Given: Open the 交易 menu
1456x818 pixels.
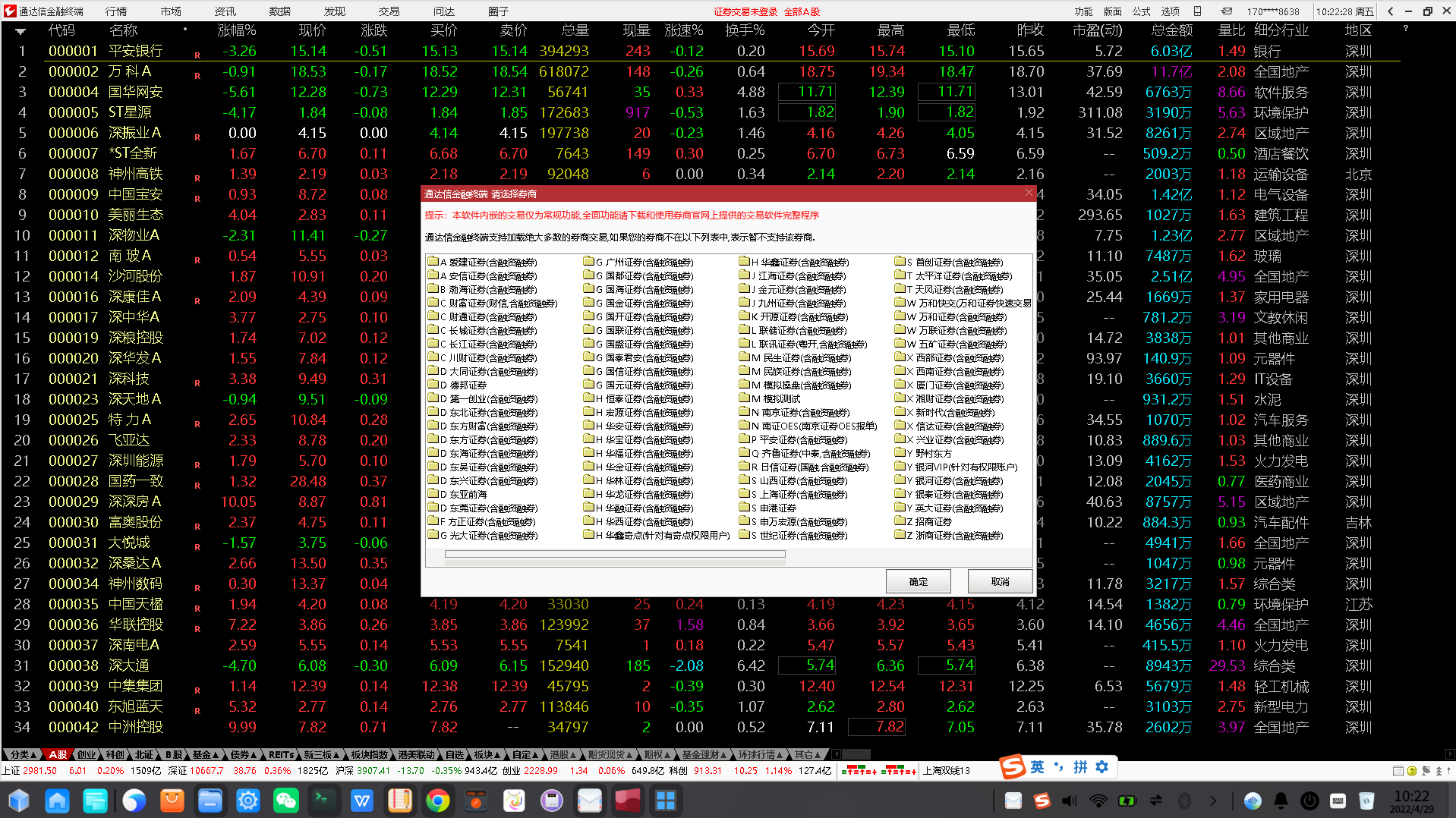Looking at the screenshot, I should pos(389,11).
